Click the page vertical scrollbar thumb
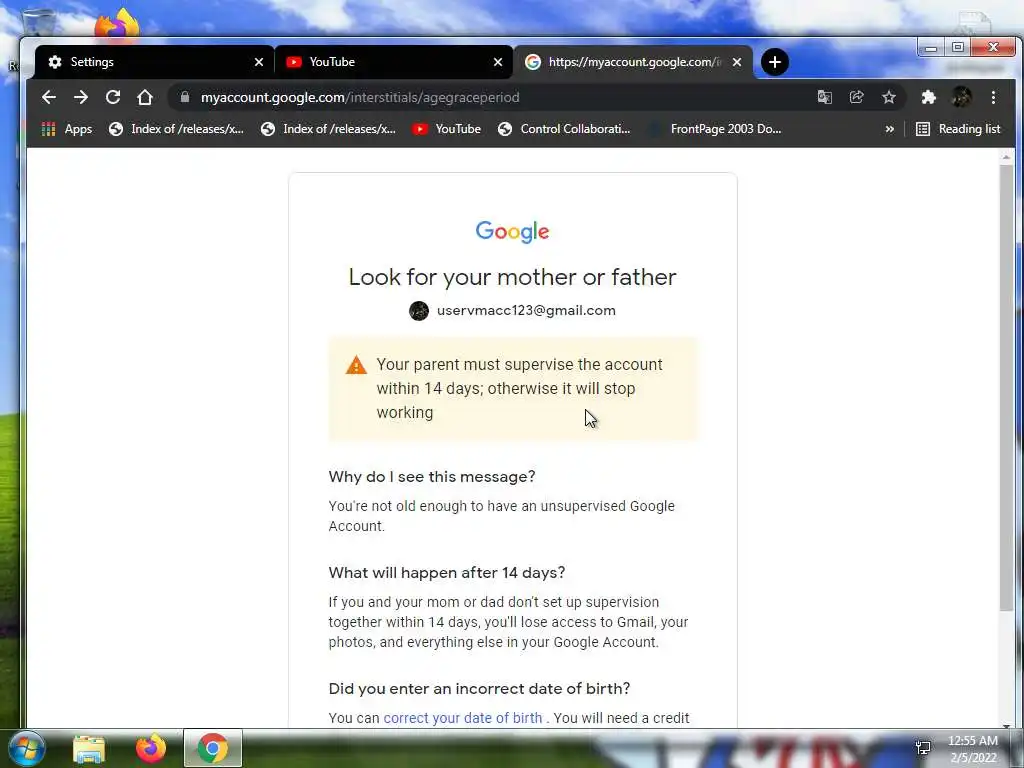The image size is (1024, 768). (x=1006, y=389)
